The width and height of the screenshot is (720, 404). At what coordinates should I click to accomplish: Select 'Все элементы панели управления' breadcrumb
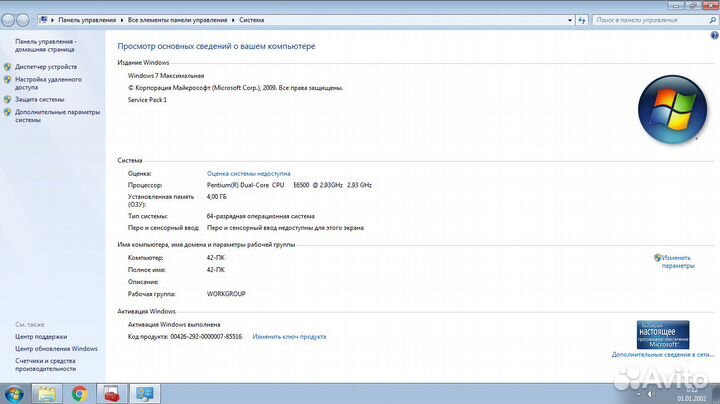[x=179, y=19]
